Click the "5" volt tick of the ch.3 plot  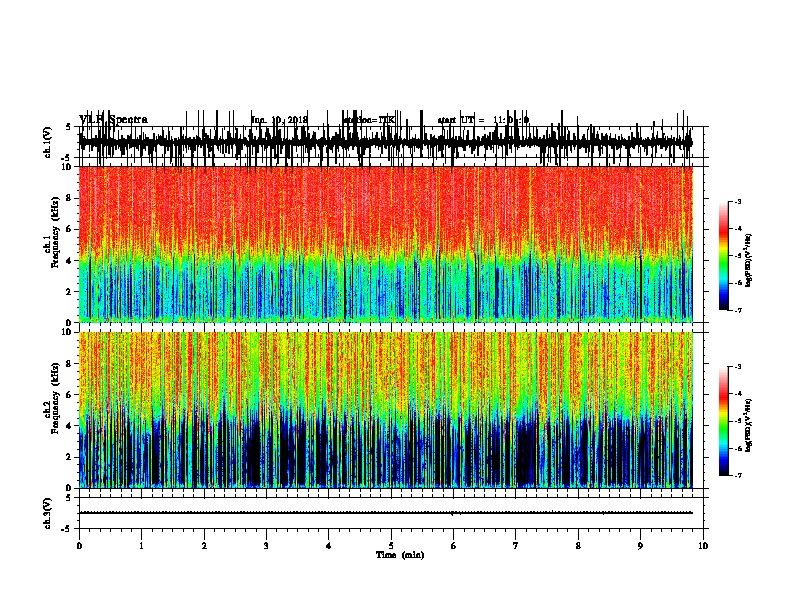pyautogui.click(x=68, y=498)
